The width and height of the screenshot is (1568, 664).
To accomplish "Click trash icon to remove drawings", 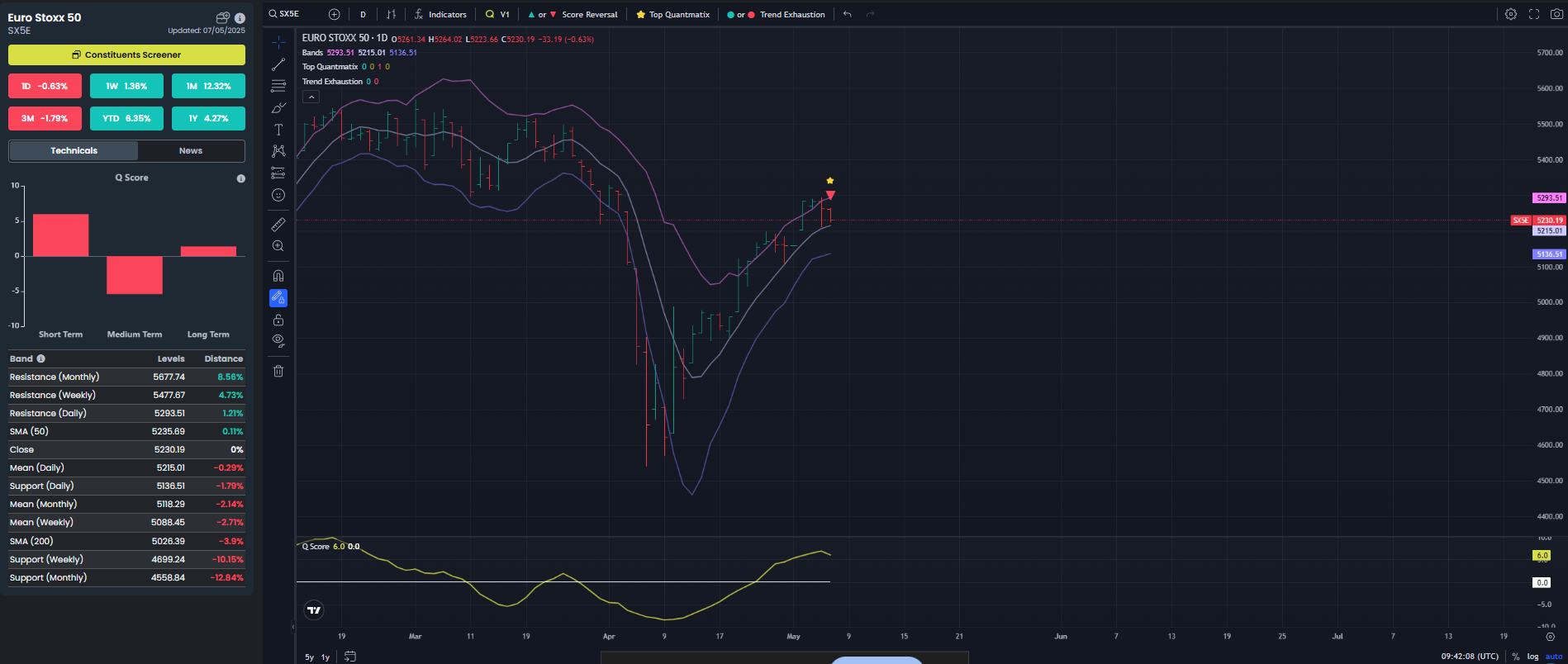I will [x=278, y=371].
